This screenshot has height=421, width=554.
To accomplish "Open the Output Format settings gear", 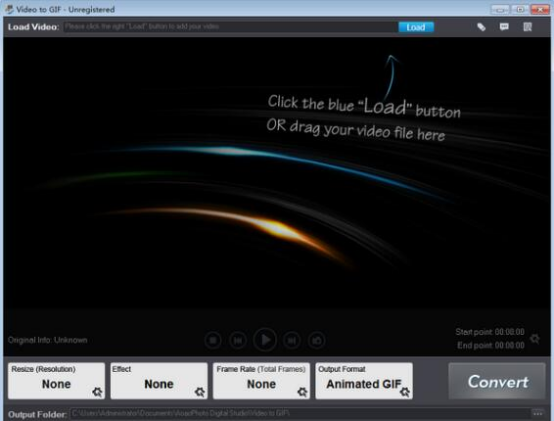I will click(x=405, y=392).
